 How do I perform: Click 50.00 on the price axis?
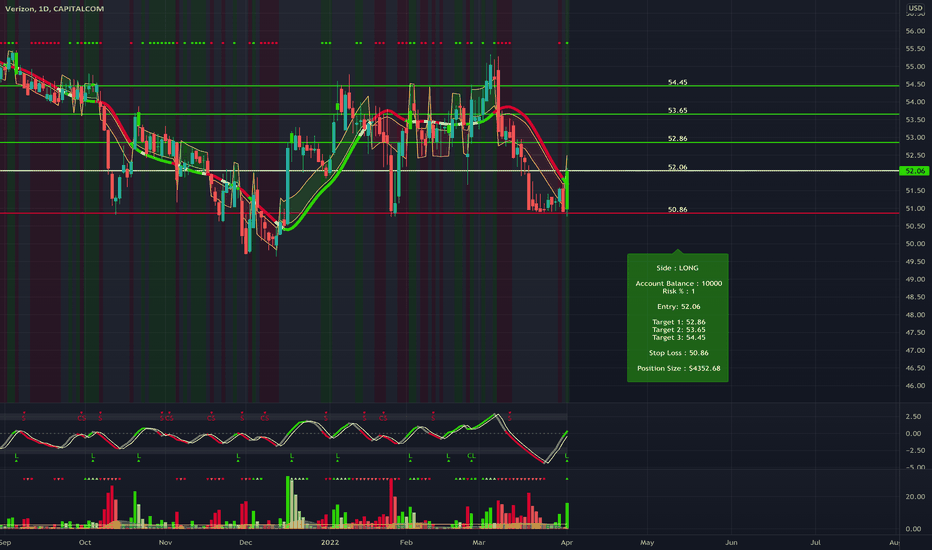point(915,244)
